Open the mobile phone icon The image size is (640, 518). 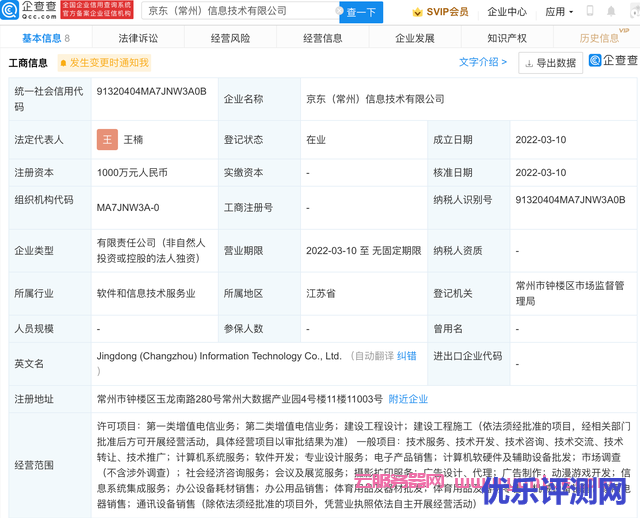tap(590, 11)
